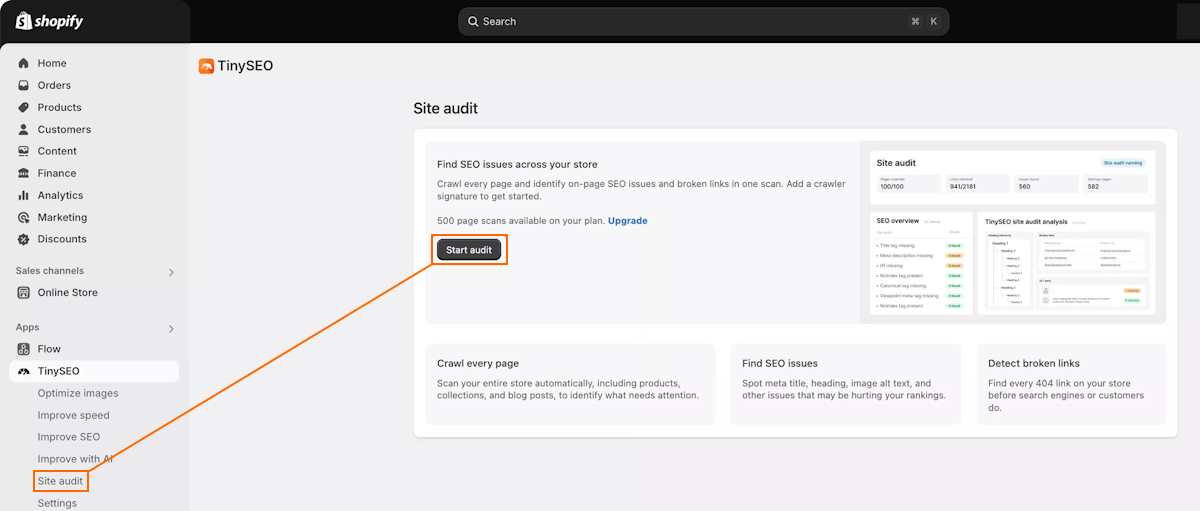Select Site audit submenu item
Screen dimensions: 1200x511
(x=60, y=481)
